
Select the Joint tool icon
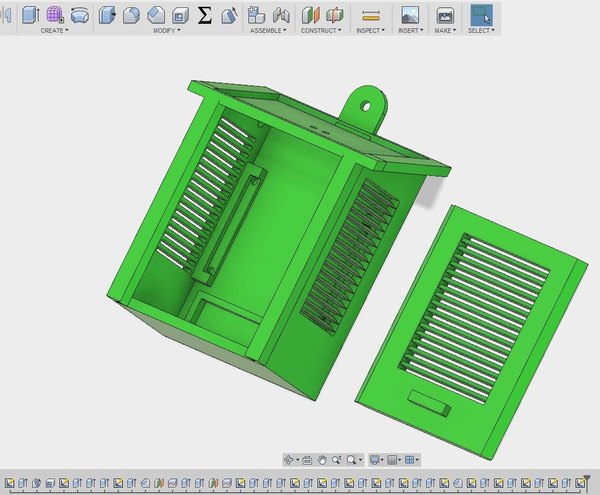(281, 15)
